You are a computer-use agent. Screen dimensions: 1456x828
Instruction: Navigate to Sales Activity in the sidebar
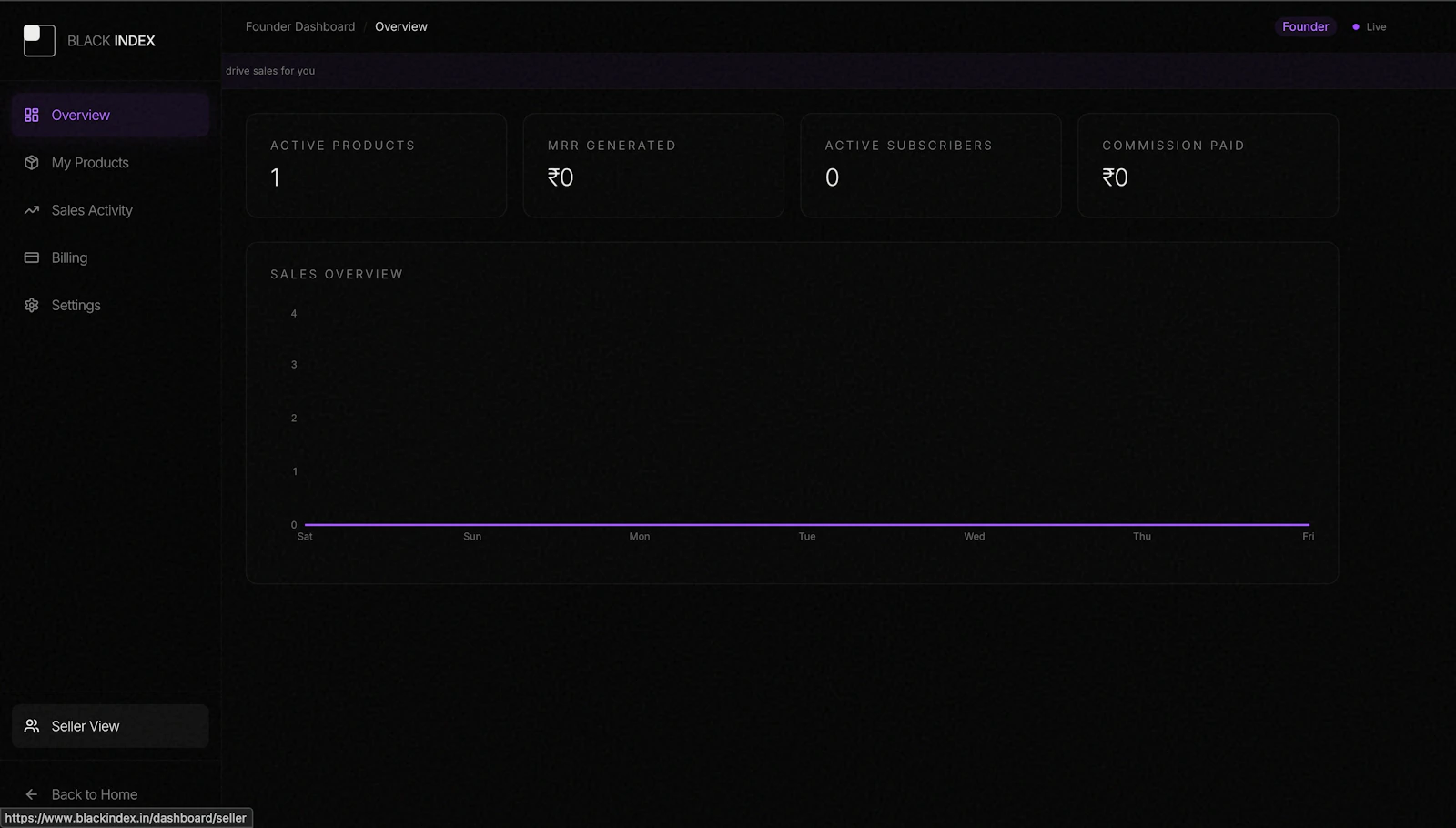pos(92,209)
